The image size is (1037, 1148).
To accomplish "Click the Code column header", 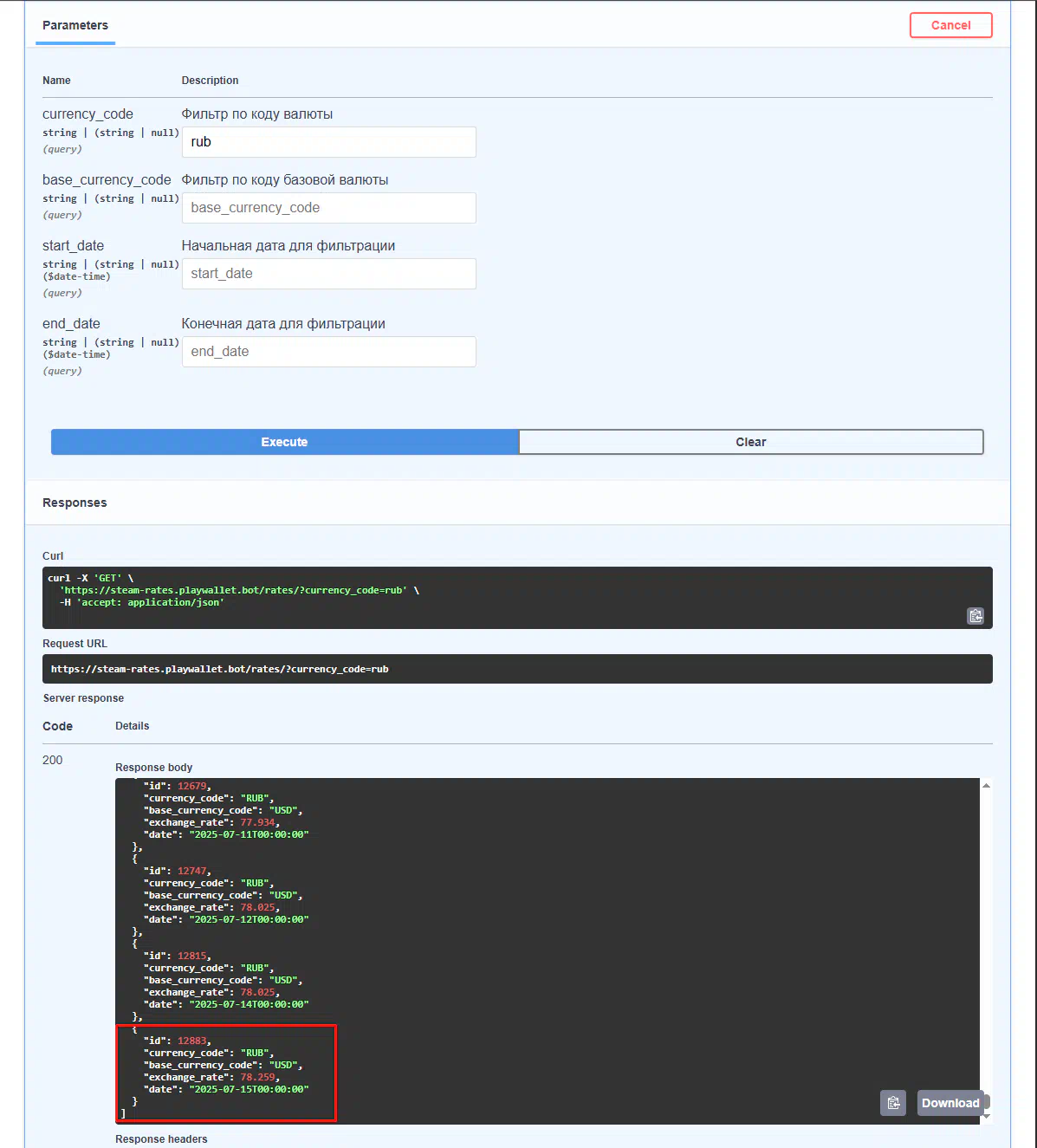I will coord(57,726).
